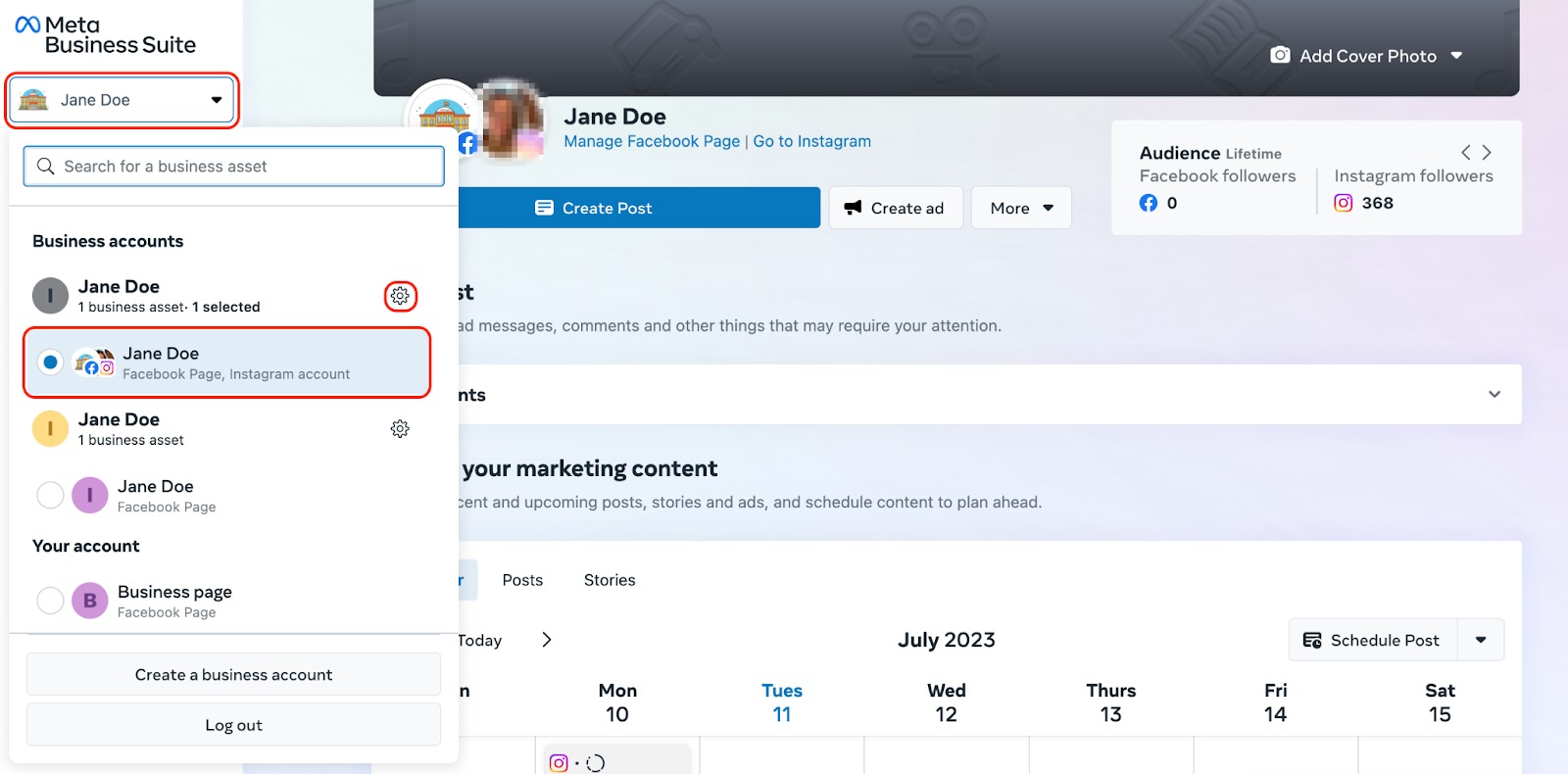Open the Jane Doe account switcher dropdown

pos(122,100)
